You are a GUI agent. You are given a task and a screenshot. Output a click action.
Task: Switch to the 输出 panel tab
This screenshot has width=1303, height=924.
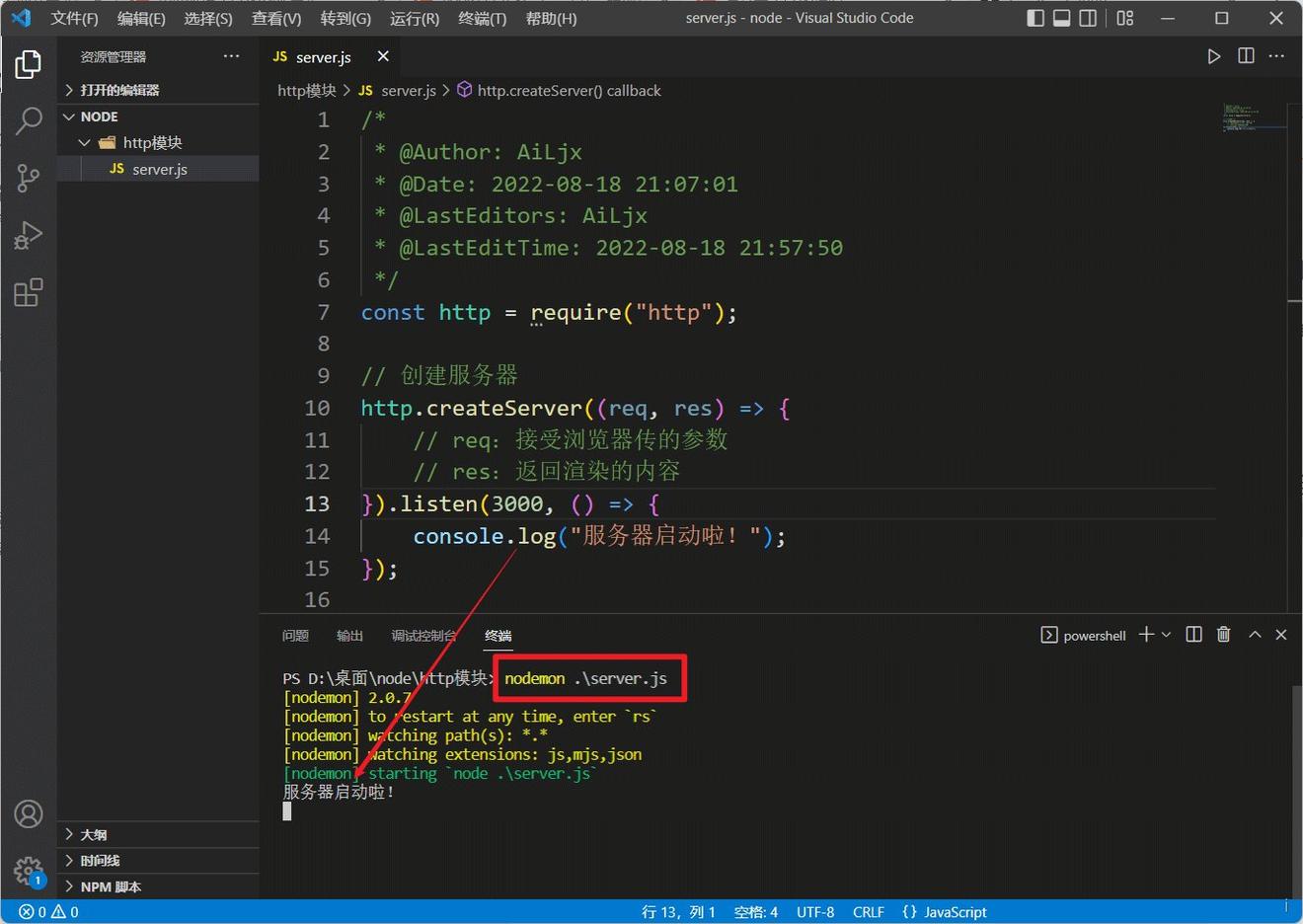click(x=349, y=636)
